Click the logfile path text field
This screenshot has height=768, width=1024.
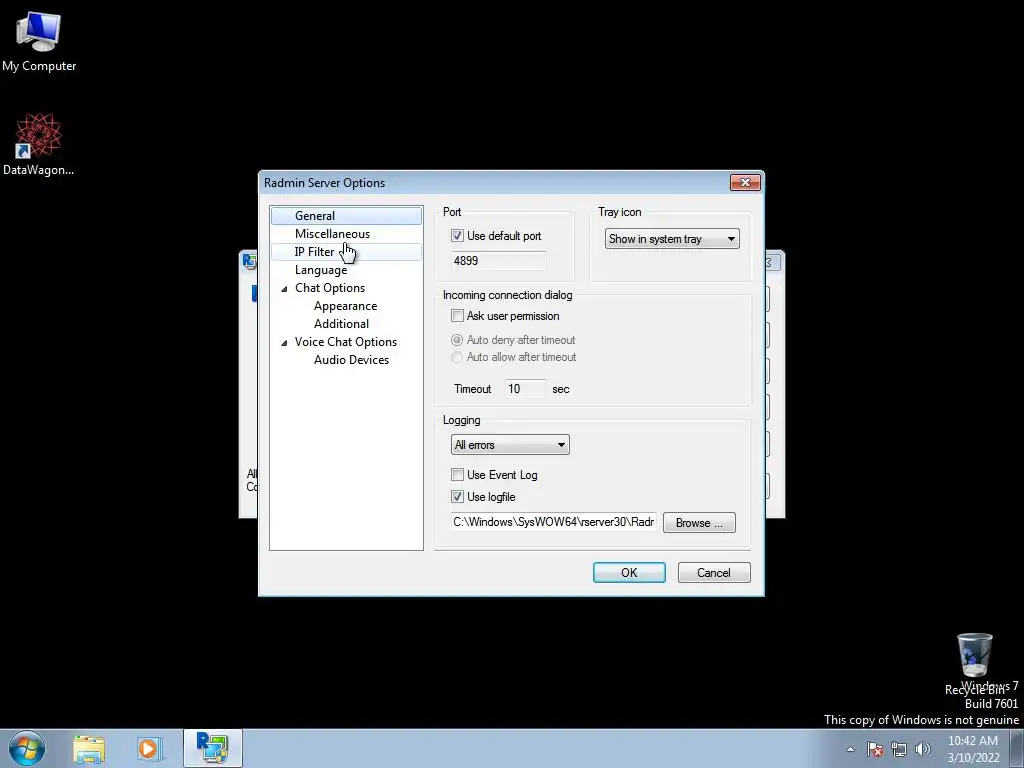(x=554, y=522)
